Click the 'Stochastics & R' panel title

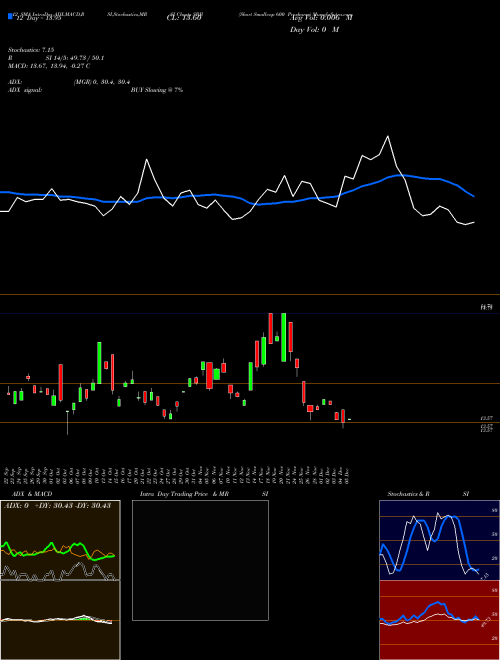pyautogui.click(x=409, y=494)
